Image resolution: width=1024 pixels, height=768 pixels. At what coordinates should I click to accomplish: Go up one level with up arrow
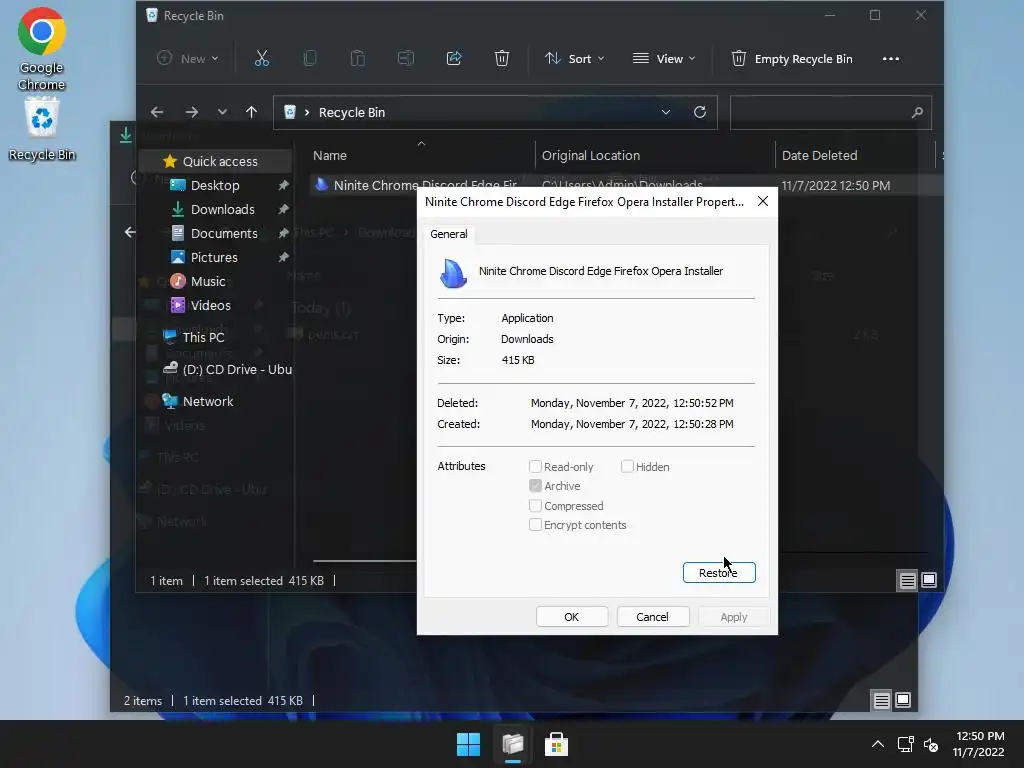pos(251,112)
